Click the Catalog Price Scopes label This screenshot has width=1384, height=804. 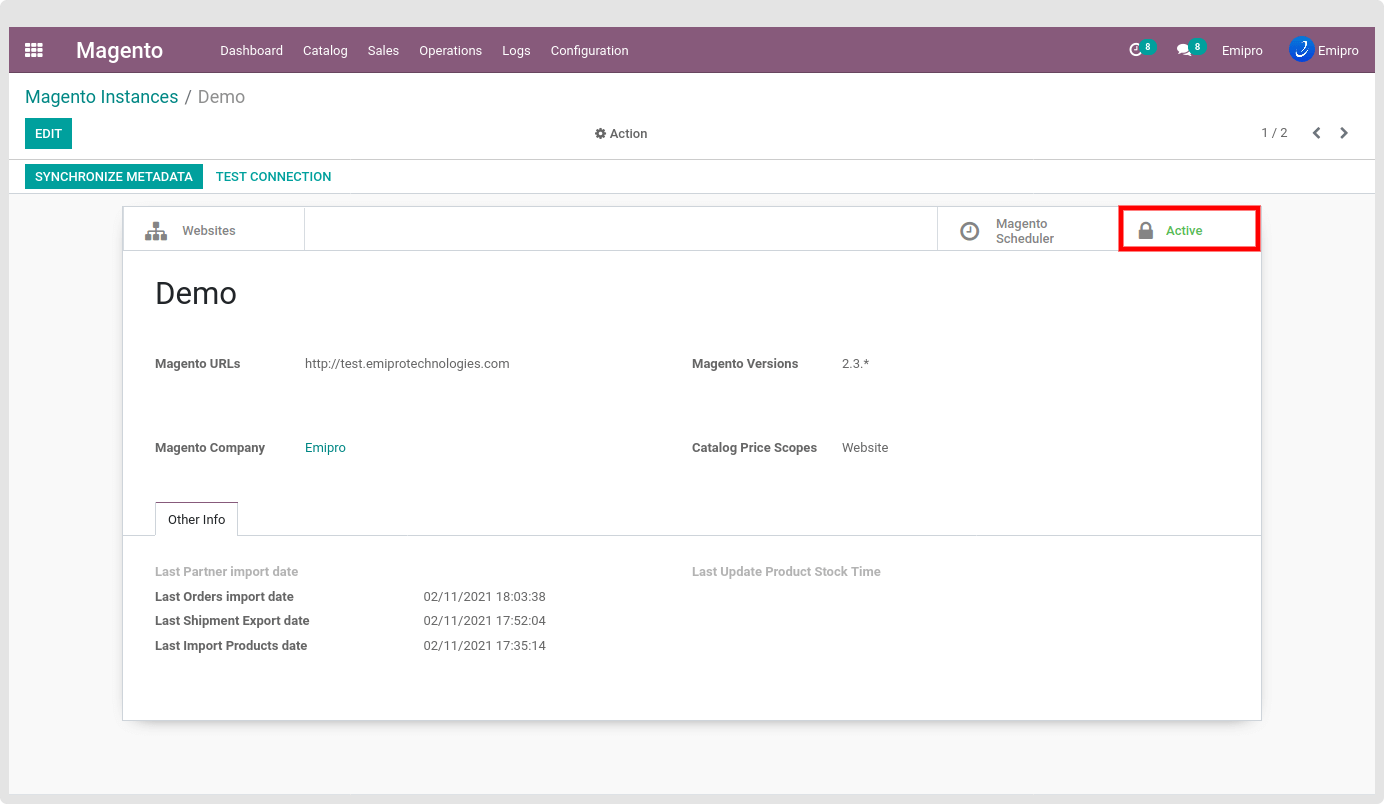[x=754, y=448]
